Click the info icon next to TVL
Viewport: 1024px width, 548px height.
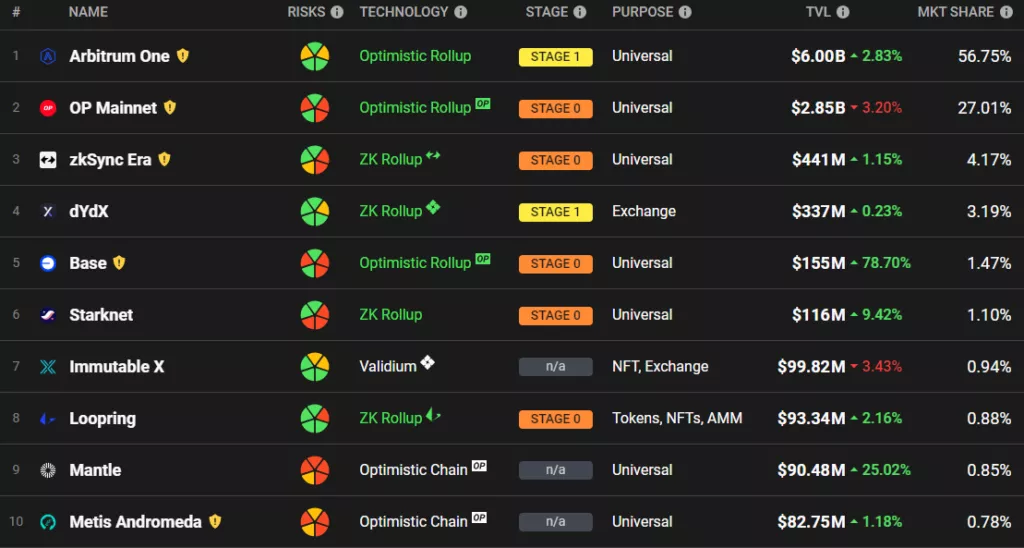(843, 12)
